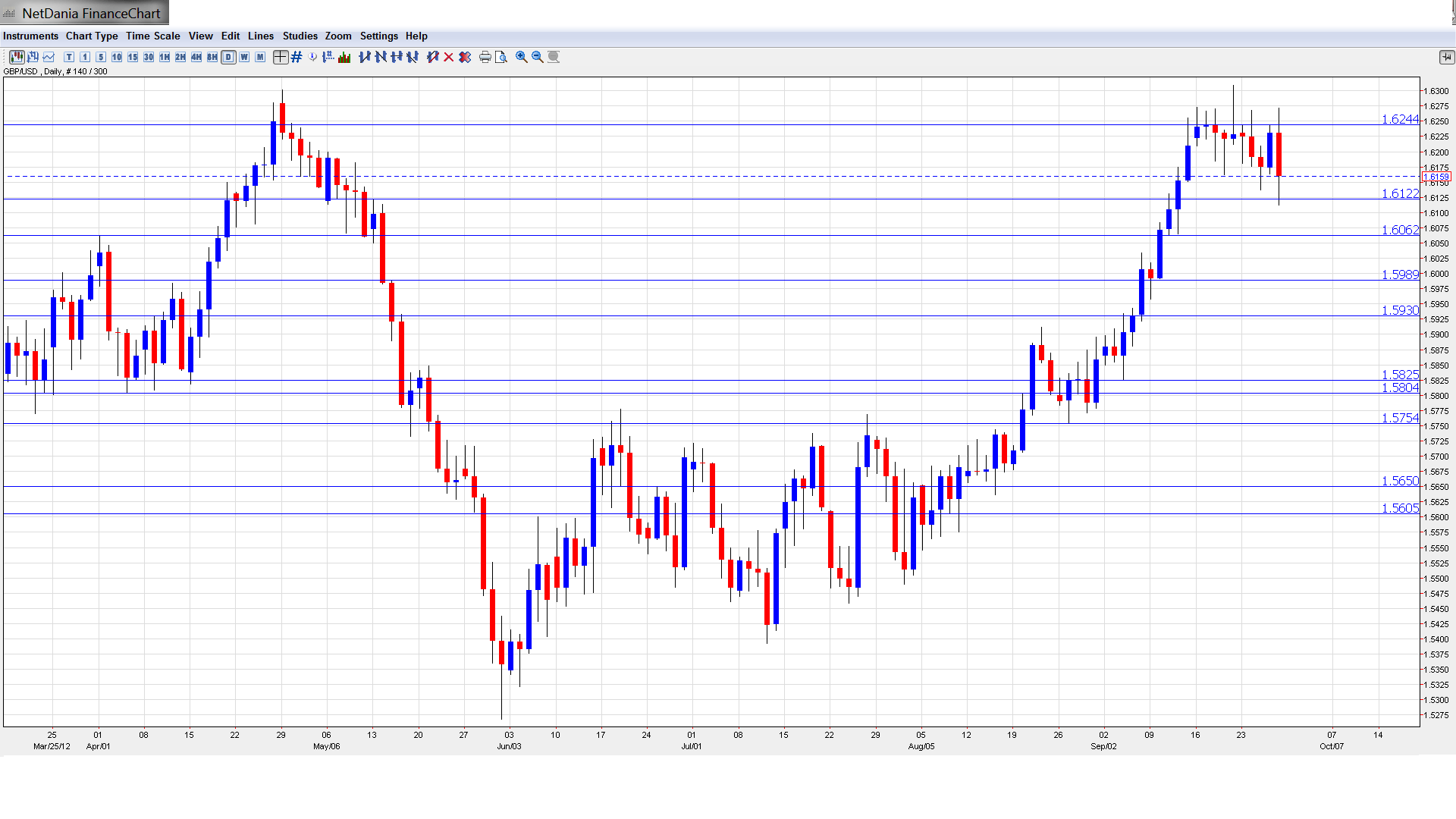This screenshot has height=819, width=1456.
Task: Click the 1.5754 line label
Action: click(x=1400, y=418)
